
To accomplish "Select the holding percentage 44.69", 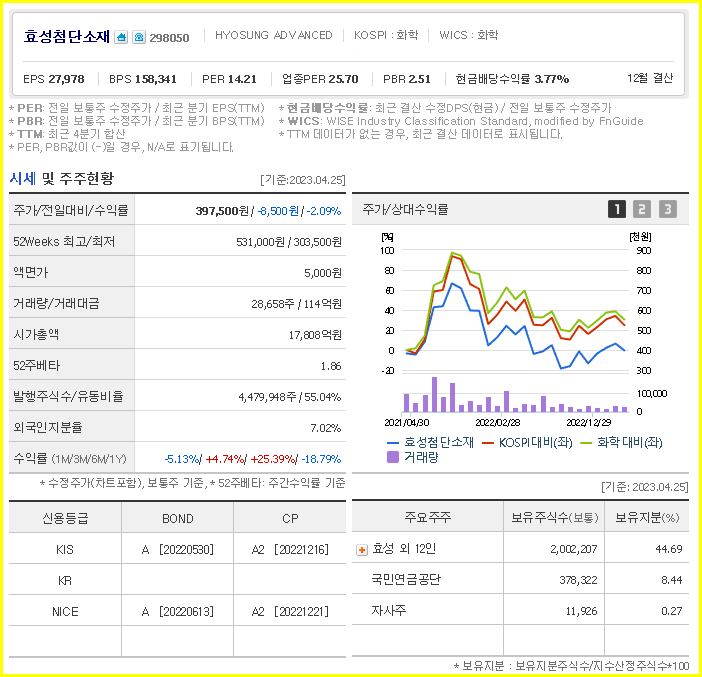I will (669, 549).
